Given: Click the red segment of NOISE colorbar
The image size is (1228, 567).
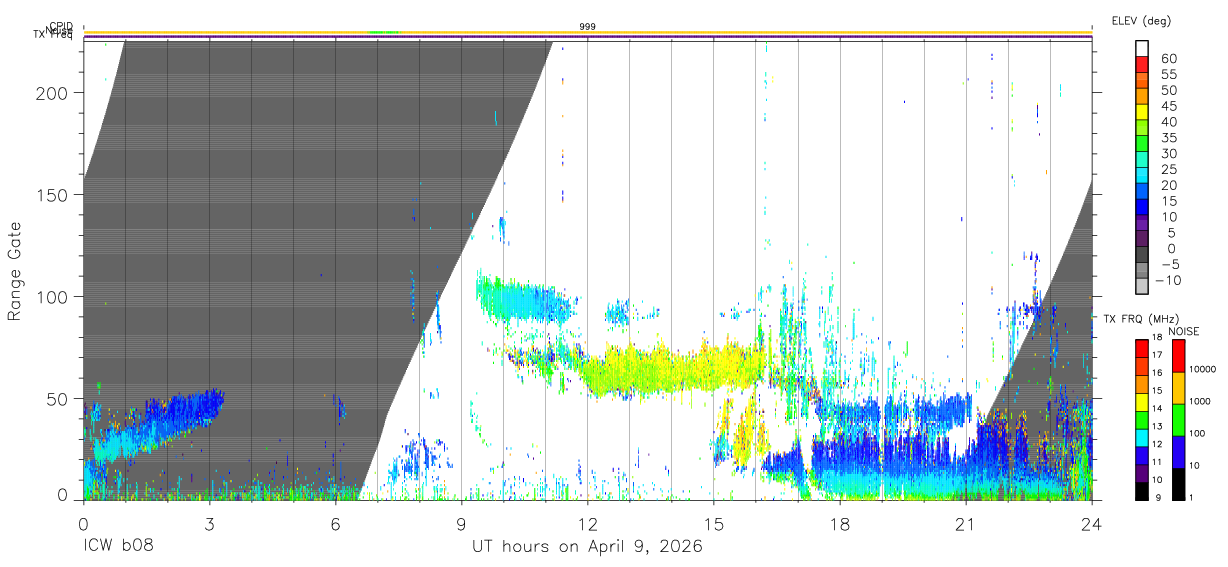Looking at the screenshot, I should click(1178, 356).
